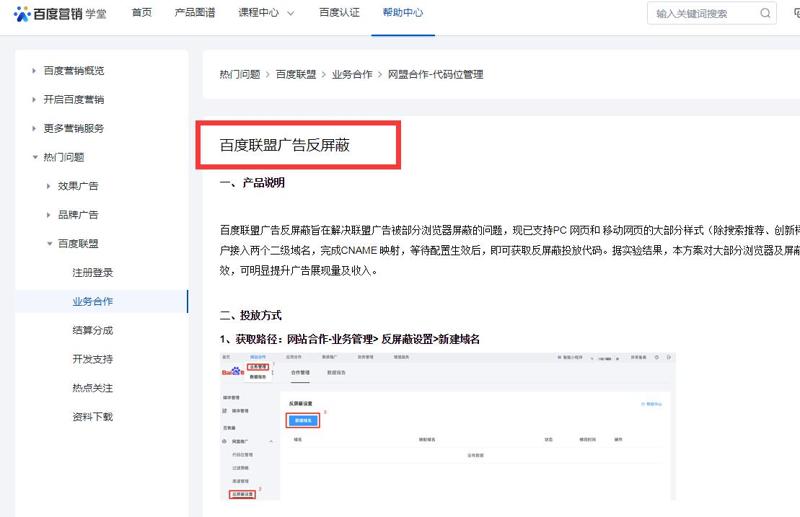The height and width of the screenshot is (517, 800).
Task: Click the 二、投放方式 heading
Action: tap(251, 315)
